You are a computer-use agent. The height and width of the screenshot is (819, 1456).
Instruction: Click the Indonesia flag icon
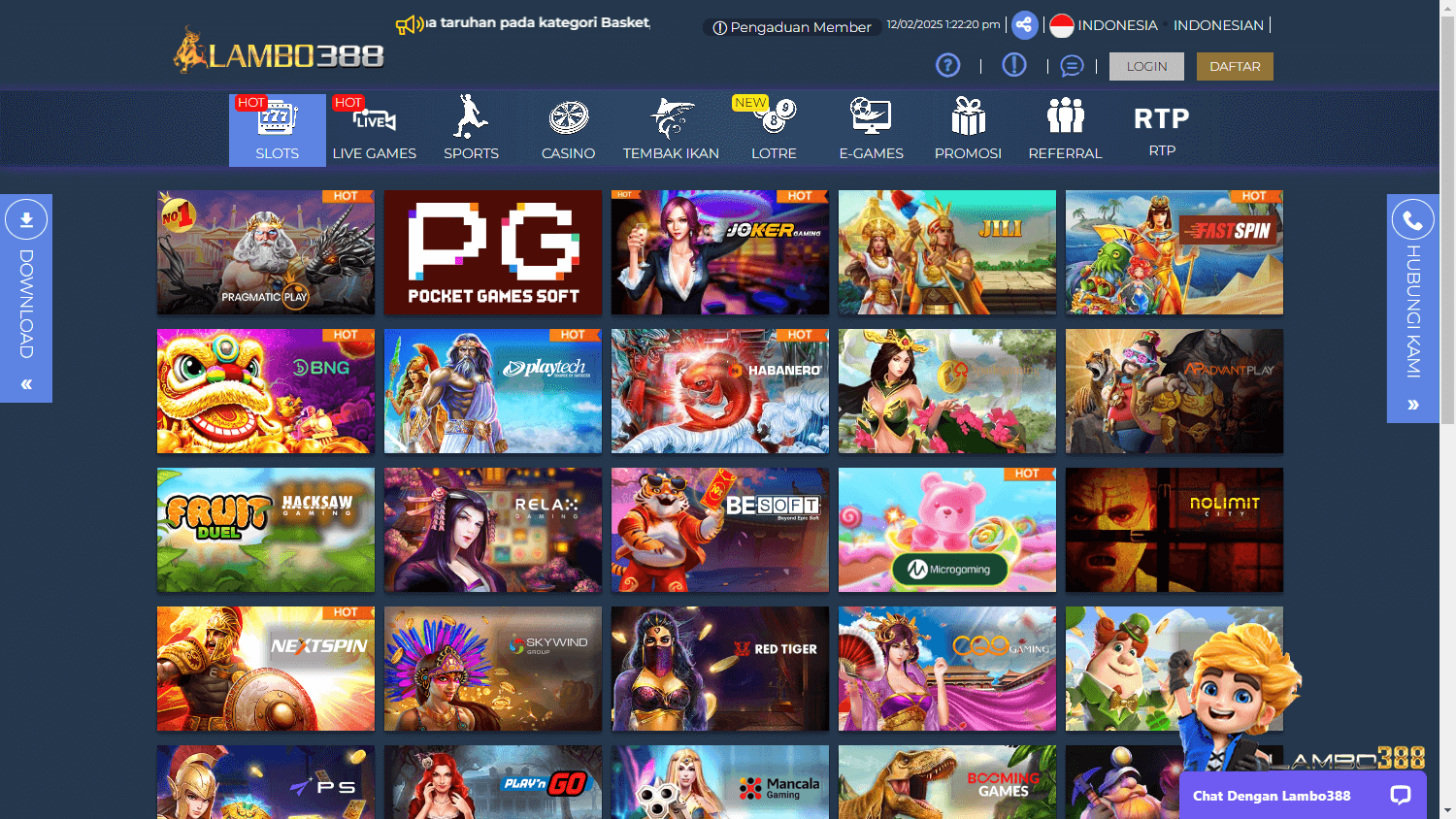pyautogui.click(x=1062, y=25)
